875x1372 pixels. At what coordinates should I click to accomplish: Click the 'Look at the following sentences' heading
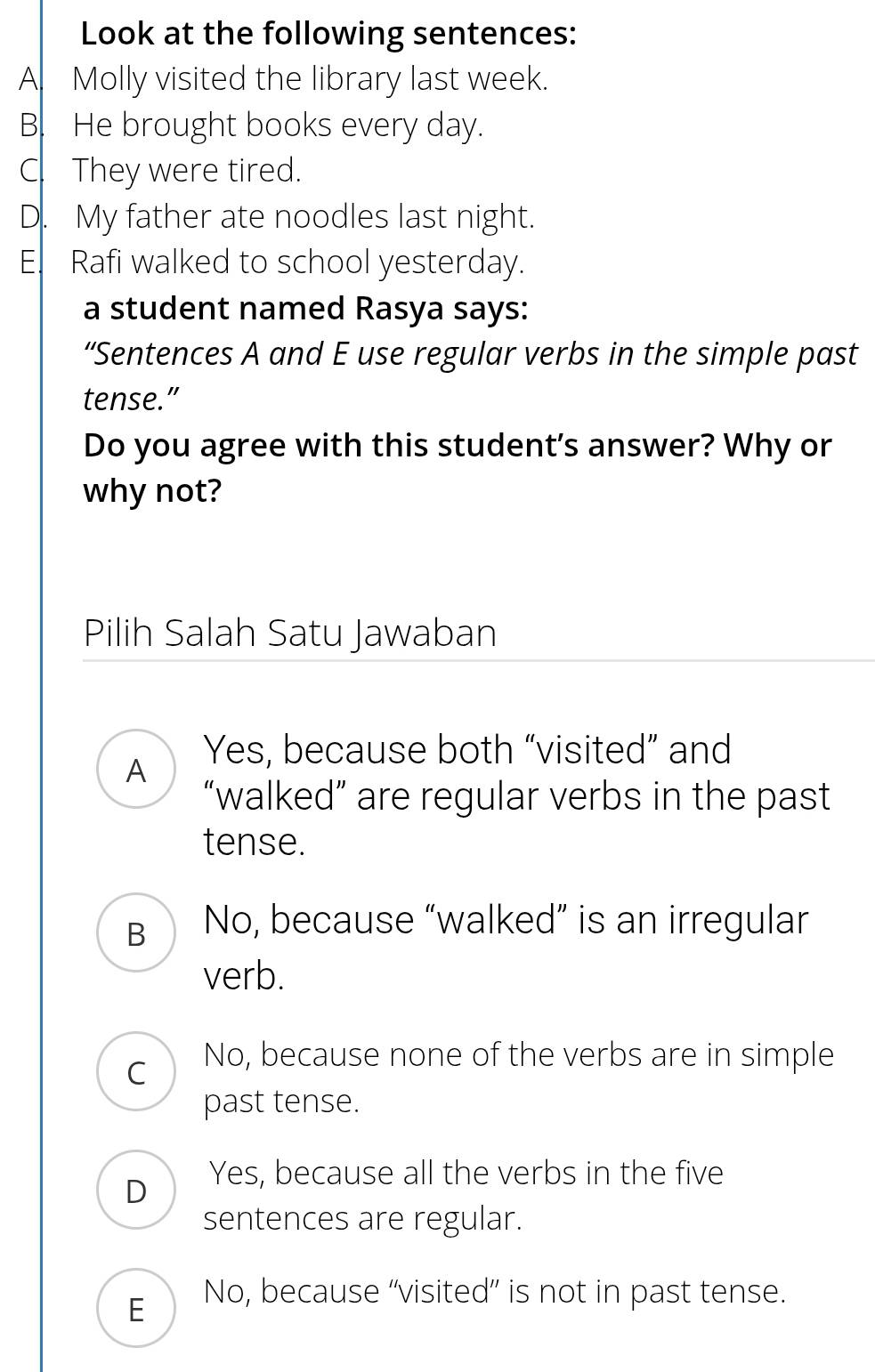(328, 34)
